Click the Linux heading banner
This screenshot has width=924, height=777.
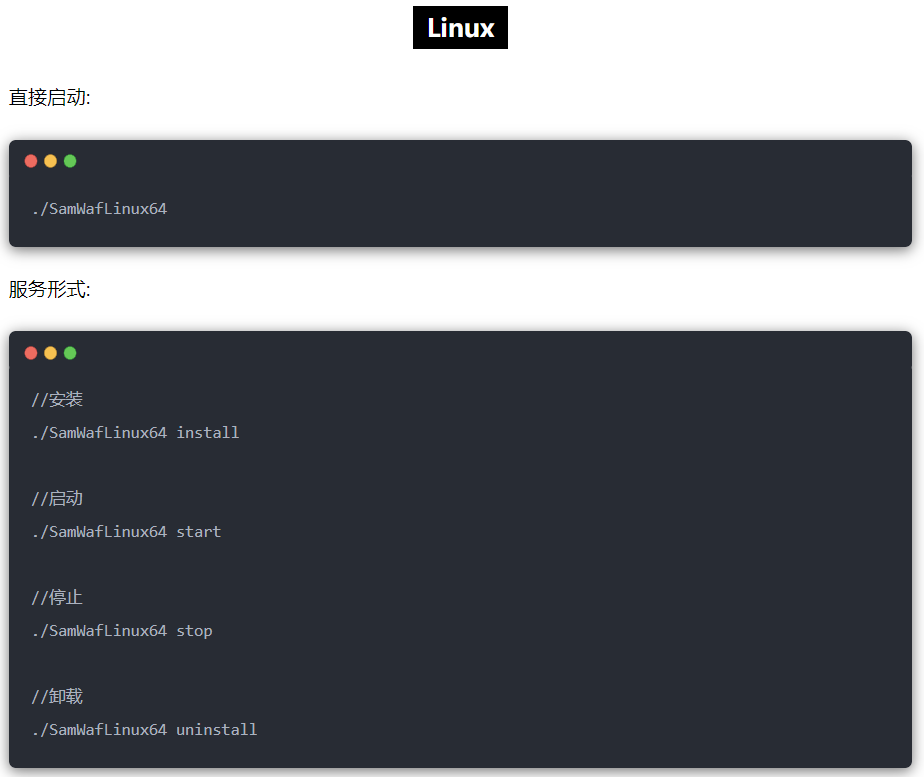pos(460,28)
